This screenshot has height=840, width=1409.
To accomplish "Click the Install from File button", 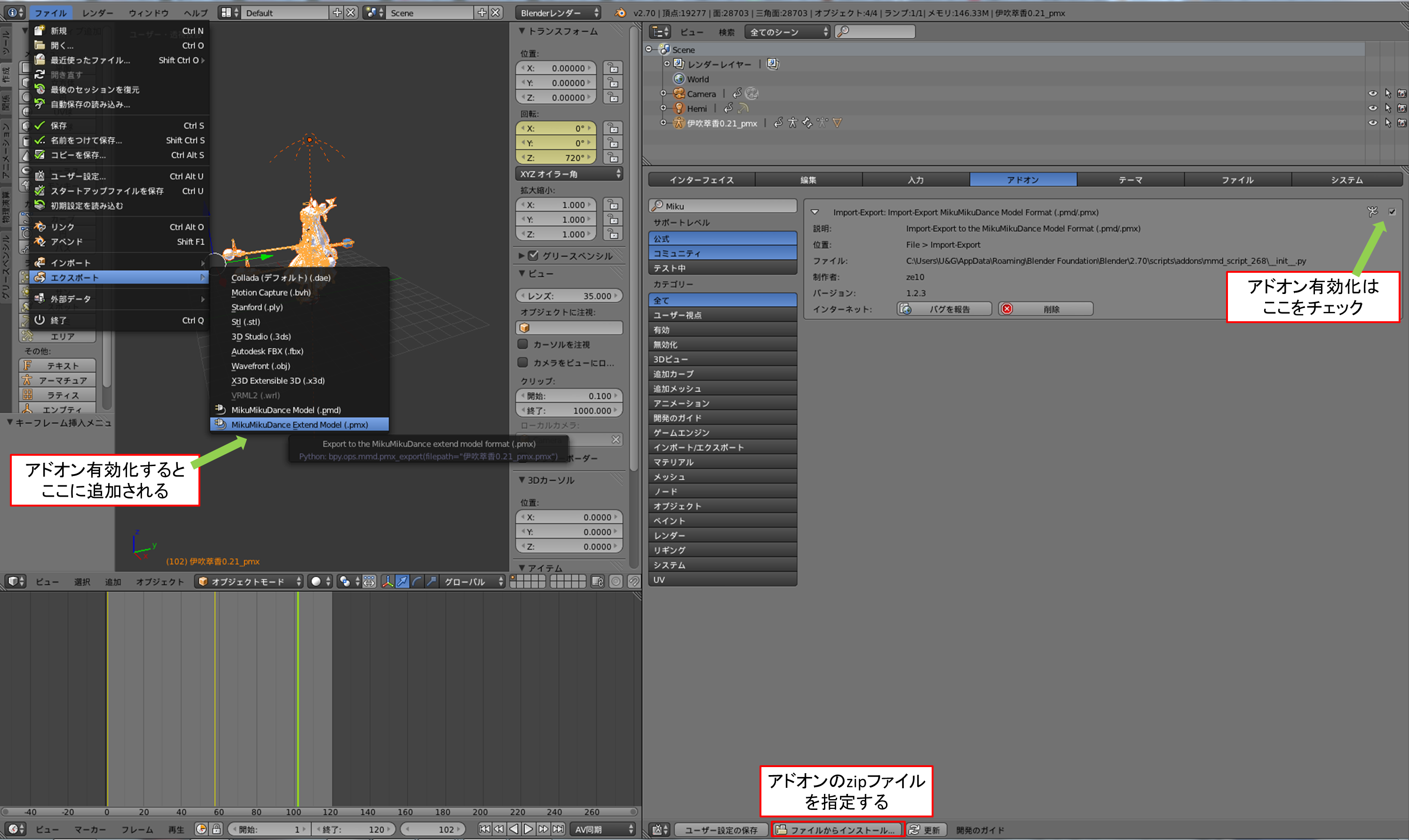I will click(x=837, y=830).
